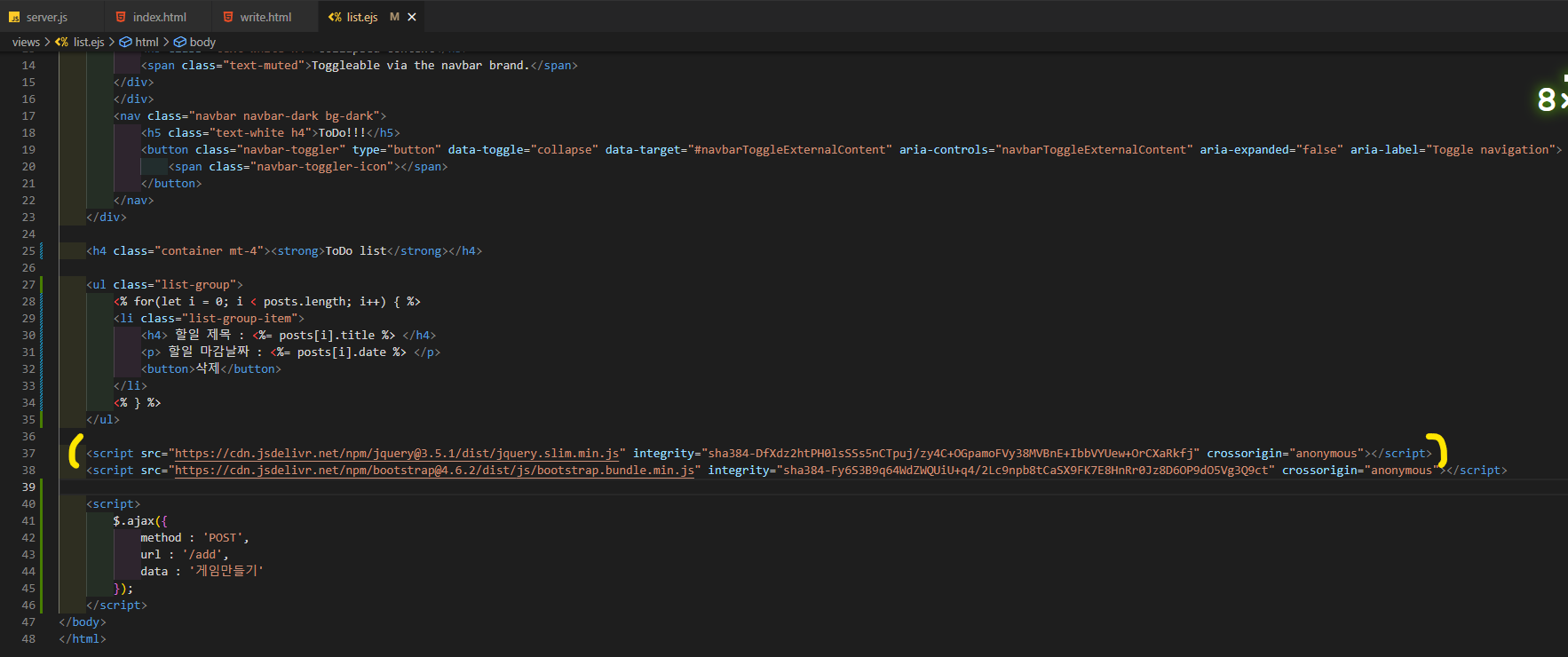This screenshot has width=1568, height=657.
Task: Click li class="list-group-item" tag
Action: [209, 318]
